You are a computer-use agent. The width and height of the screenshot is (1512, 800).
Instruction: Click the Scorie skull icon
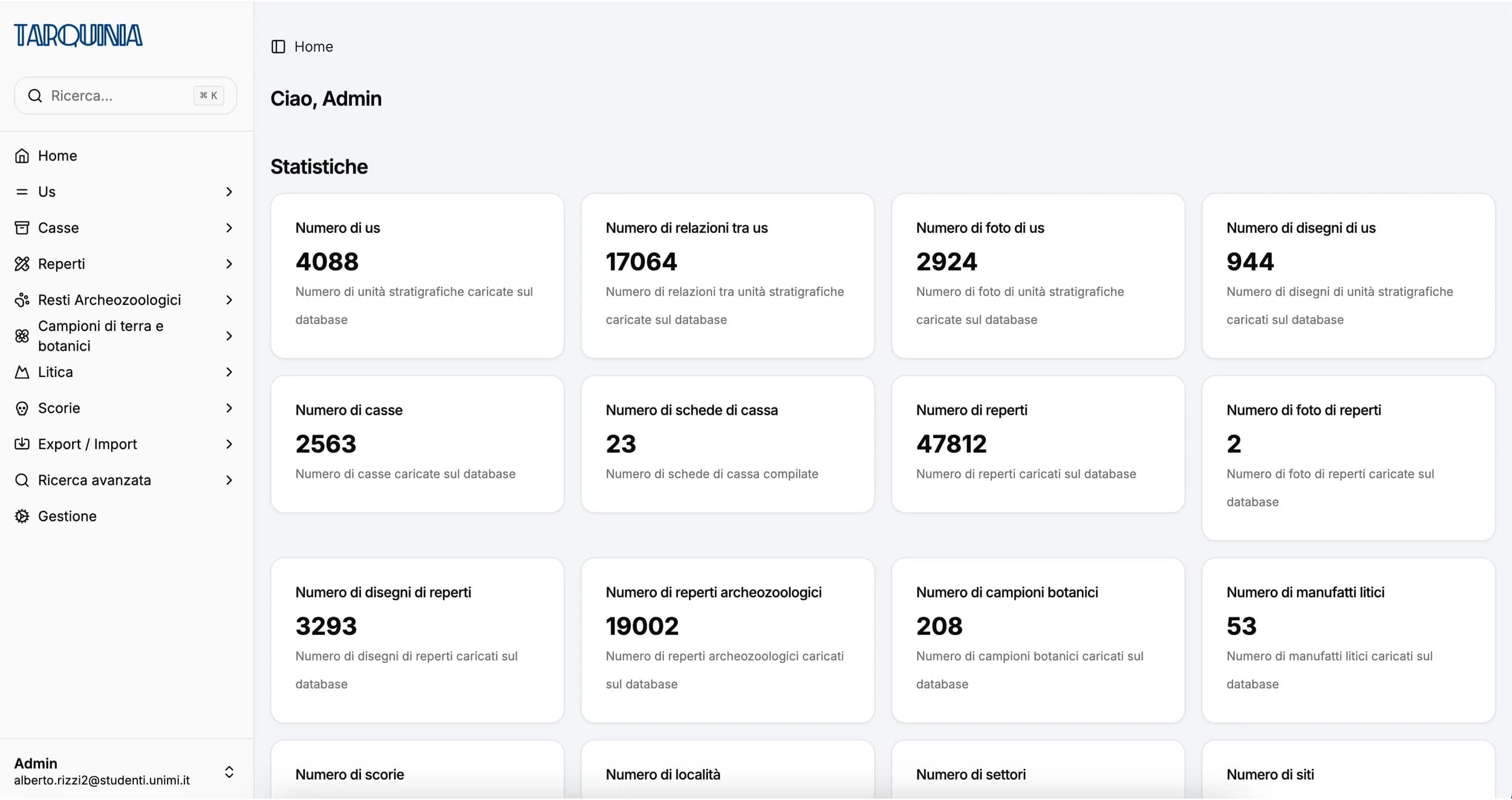[x=22, y=408]
